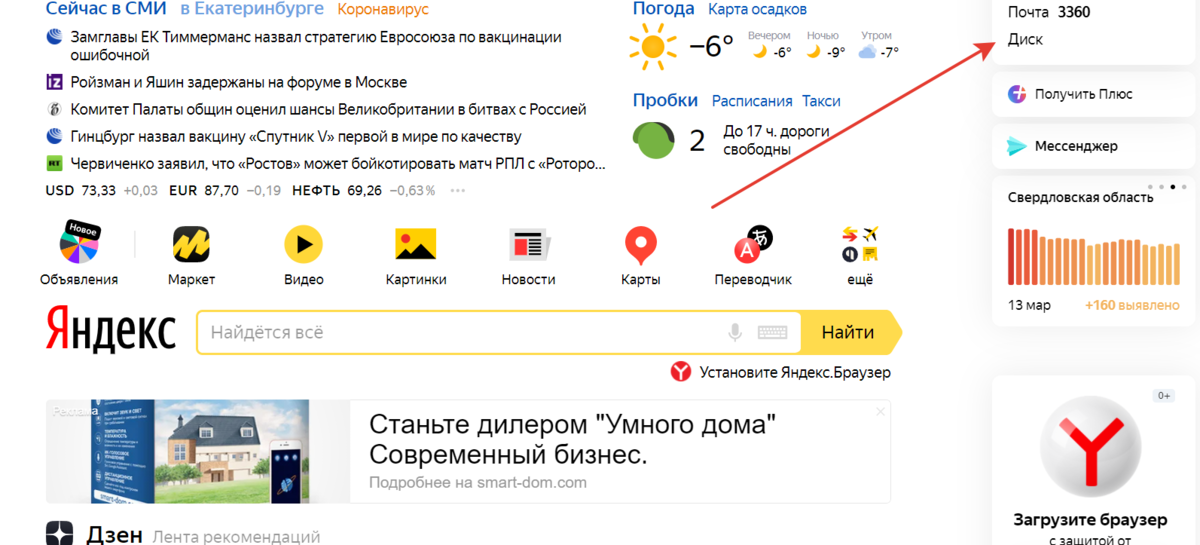Open the smart home ad house image

click(197, 451)
